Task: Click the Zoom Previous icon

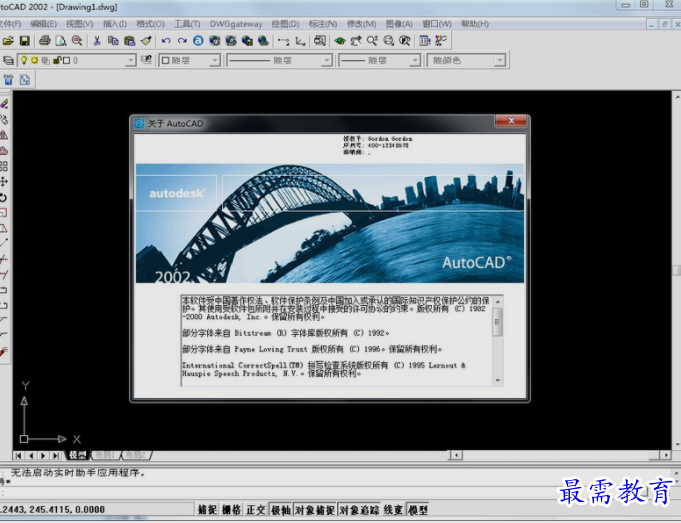Action: [405, 41]
